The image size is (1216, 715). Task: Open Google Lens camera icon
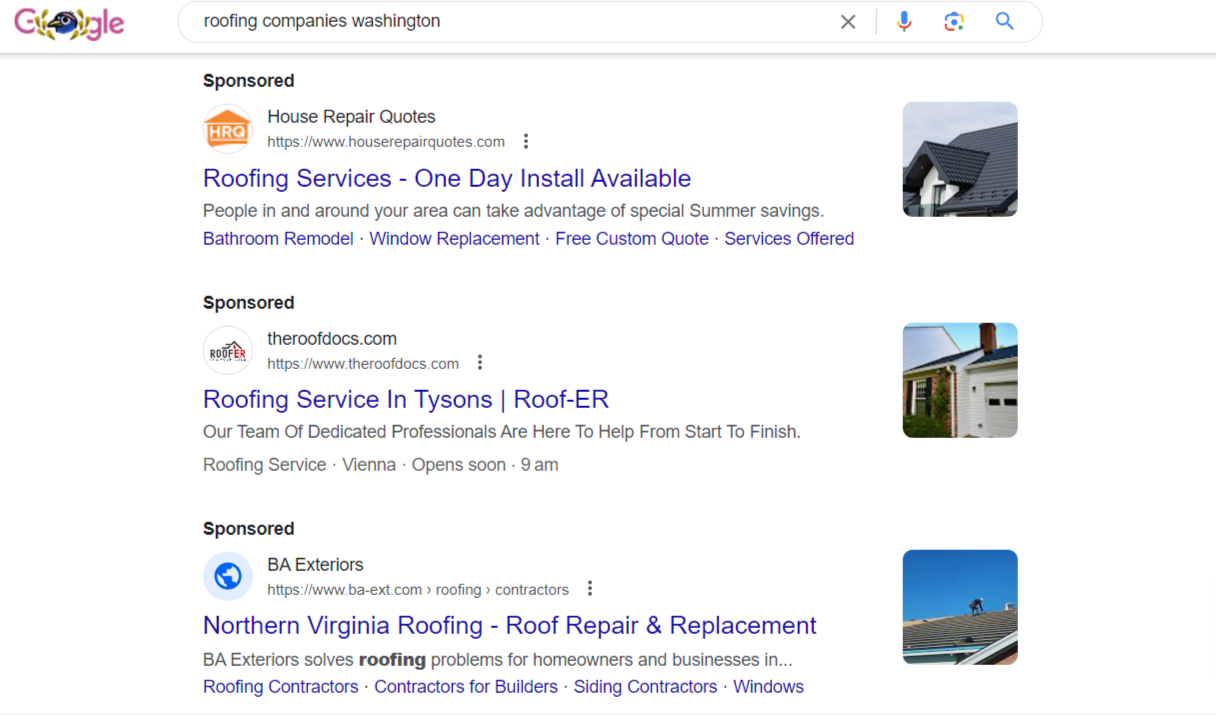pos(953,21)
